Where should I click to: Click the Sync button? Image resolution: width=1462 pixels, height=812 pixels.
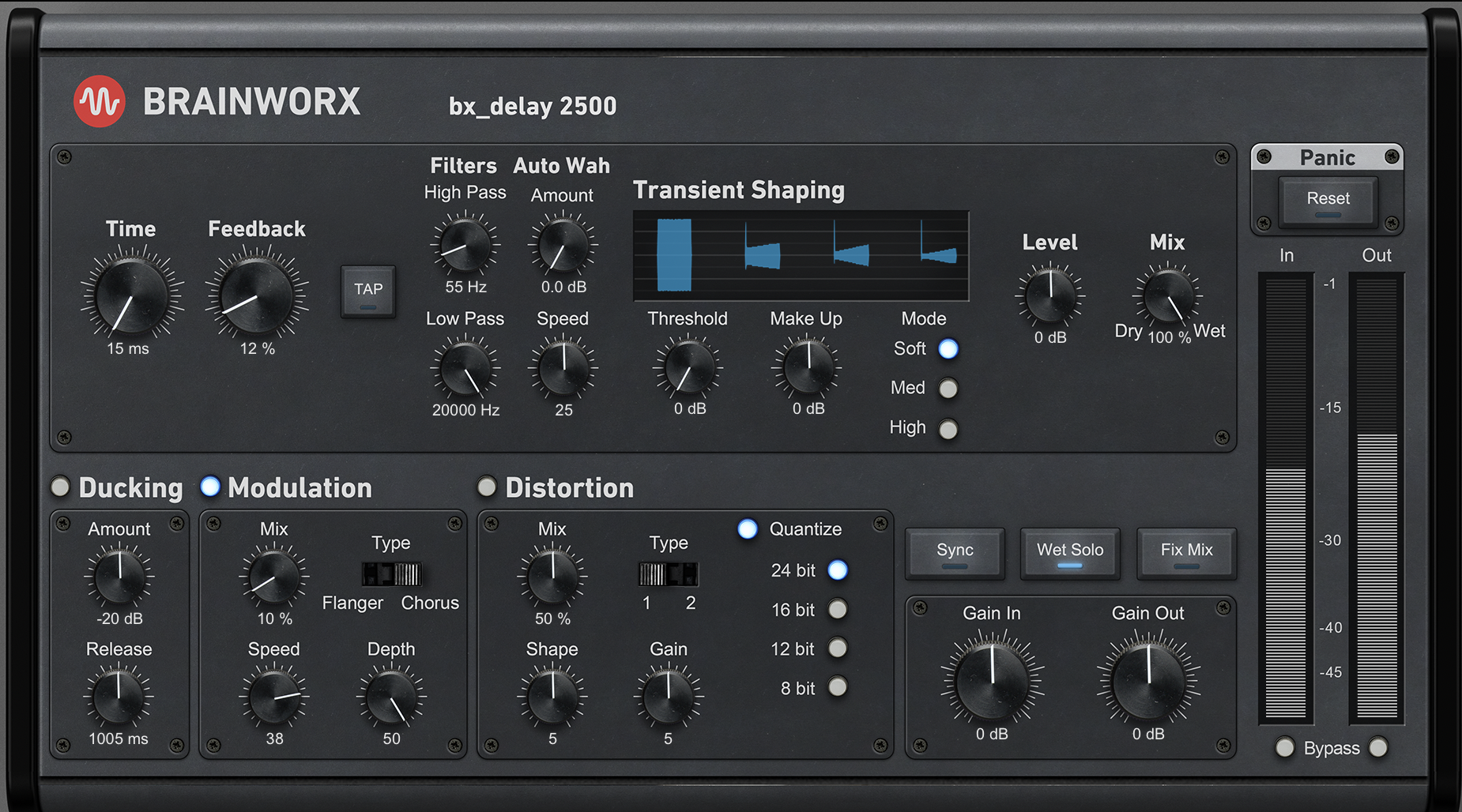[x=955, y=552]
